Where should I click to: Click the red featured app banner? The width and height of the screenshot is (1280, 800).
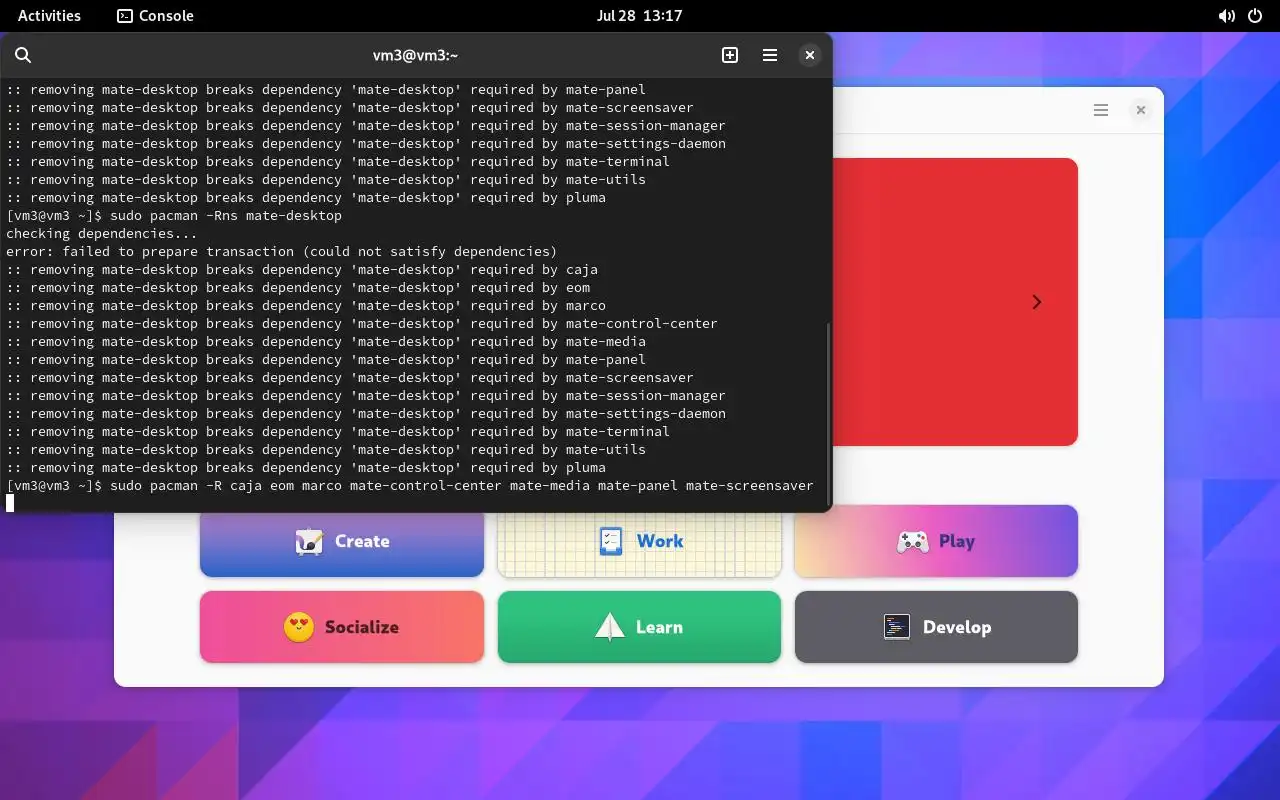point(955,302)
